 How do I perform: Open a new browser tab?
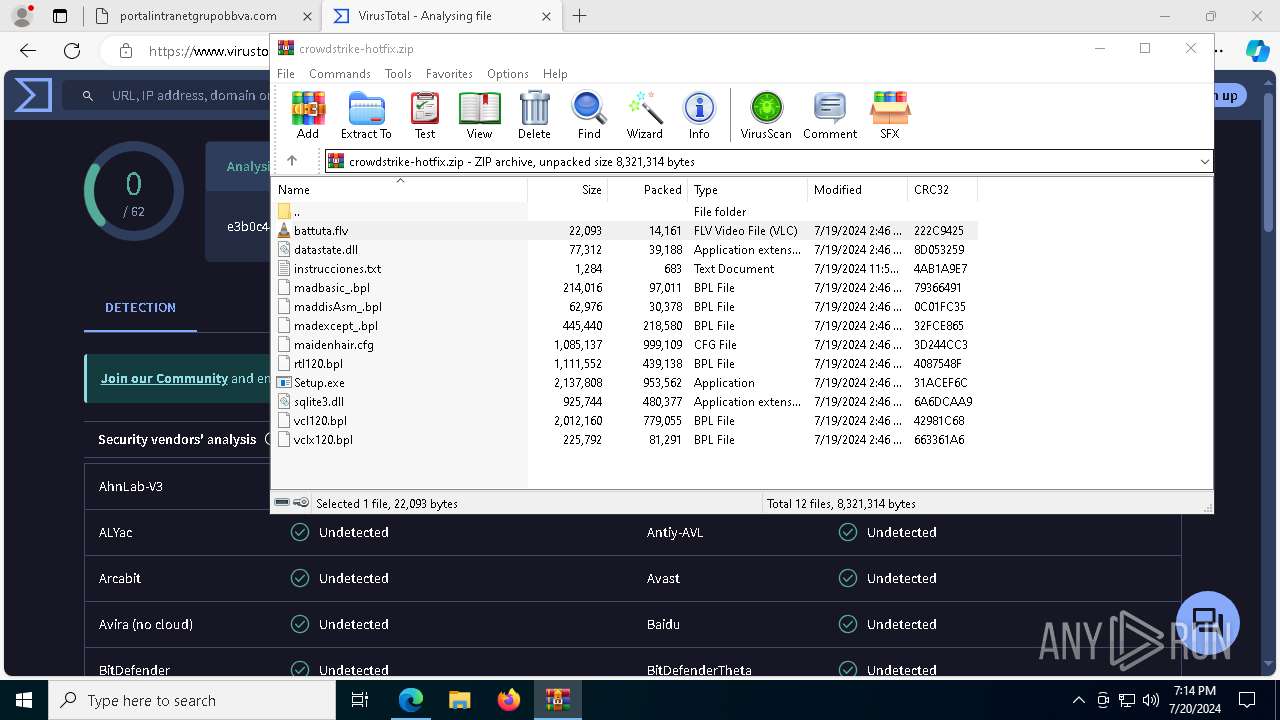pos(579,16)
